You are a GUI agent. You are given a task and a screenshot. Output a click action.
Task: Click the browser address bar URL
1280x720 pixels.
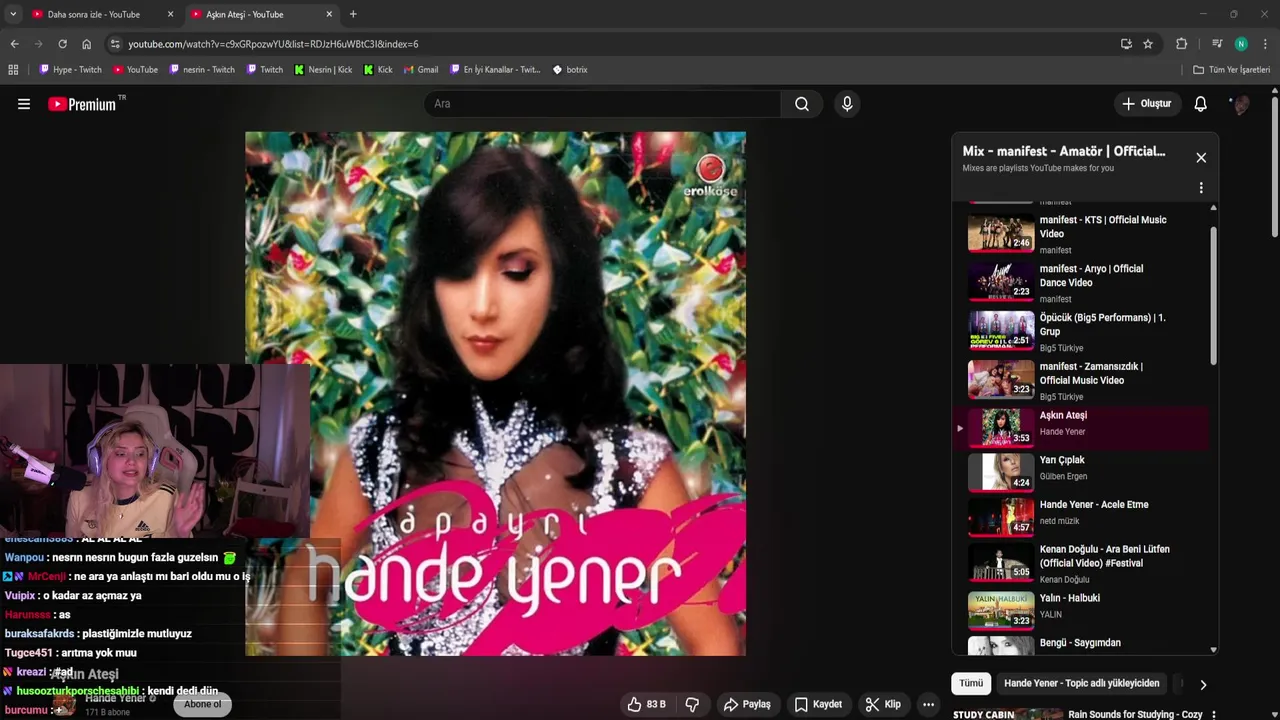[273, 44]
